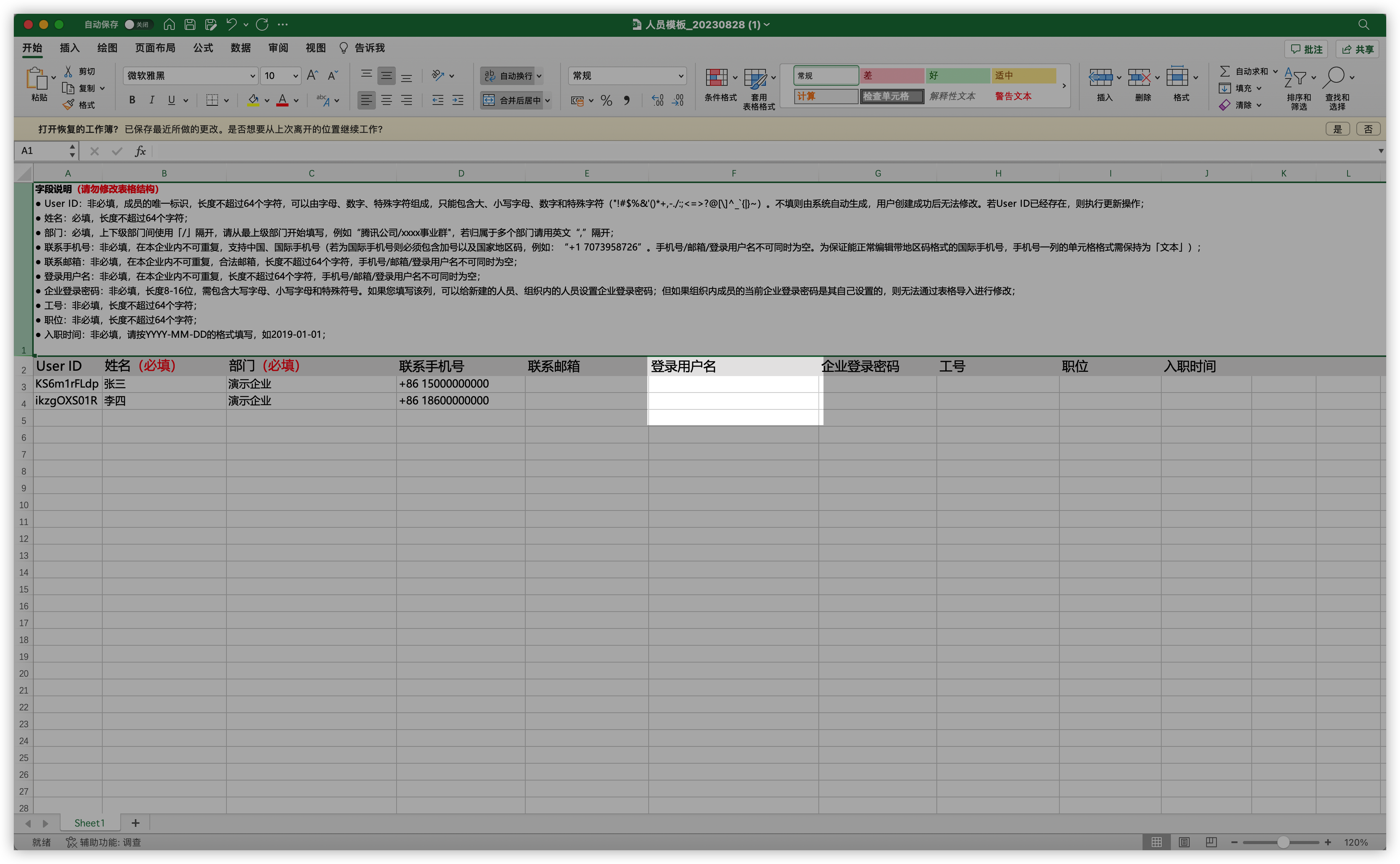Decrease the indent level

point(438,100)
